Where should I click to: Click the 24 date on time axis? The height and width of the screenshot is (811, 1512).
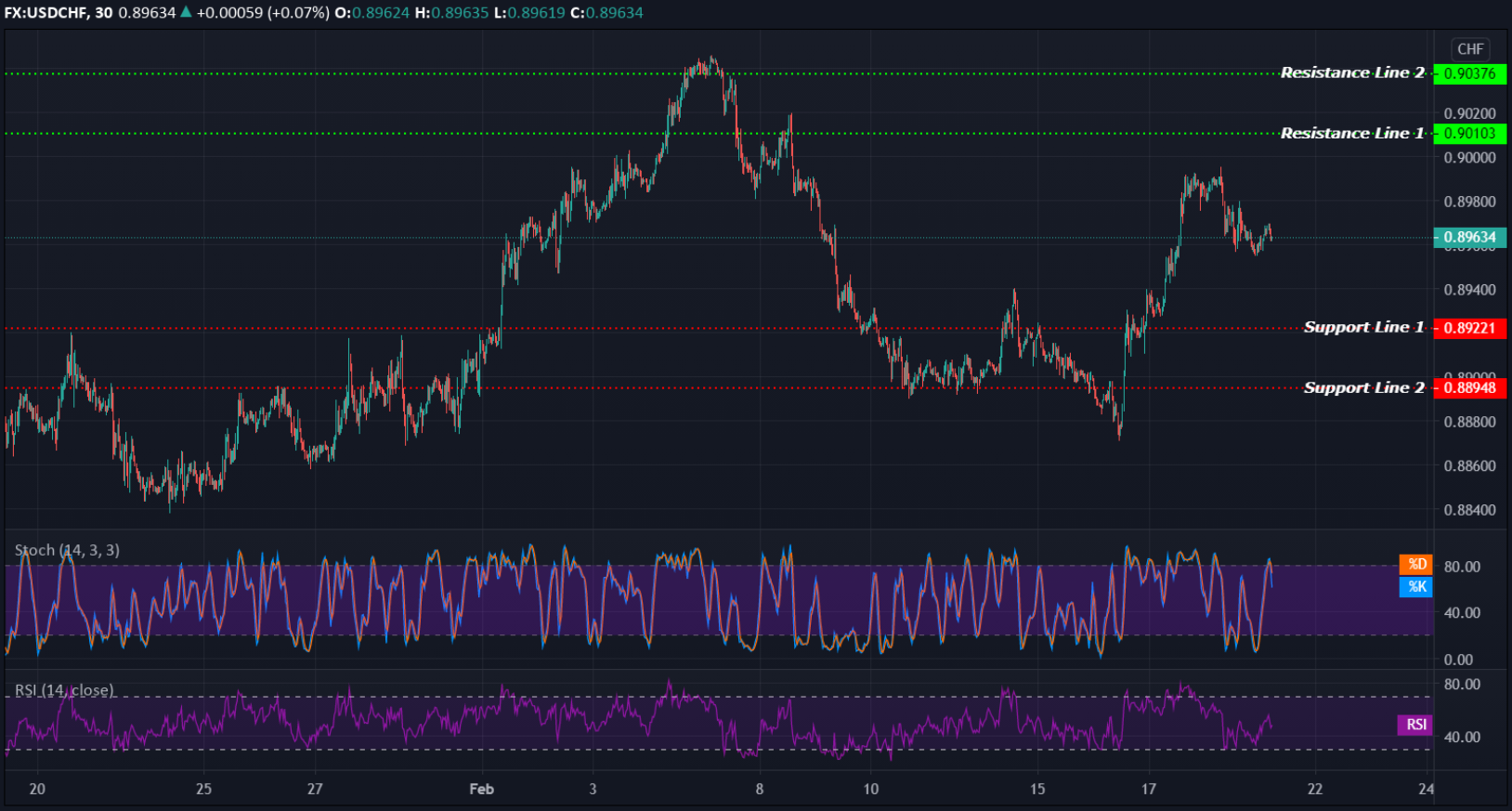click(x=1427, y=789)
